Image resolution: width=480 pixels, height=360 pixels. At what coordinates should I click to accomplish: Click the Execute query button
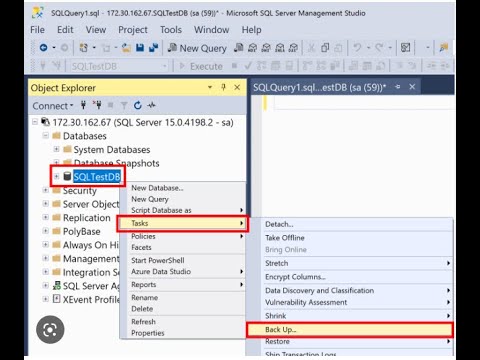click(201, 66)
